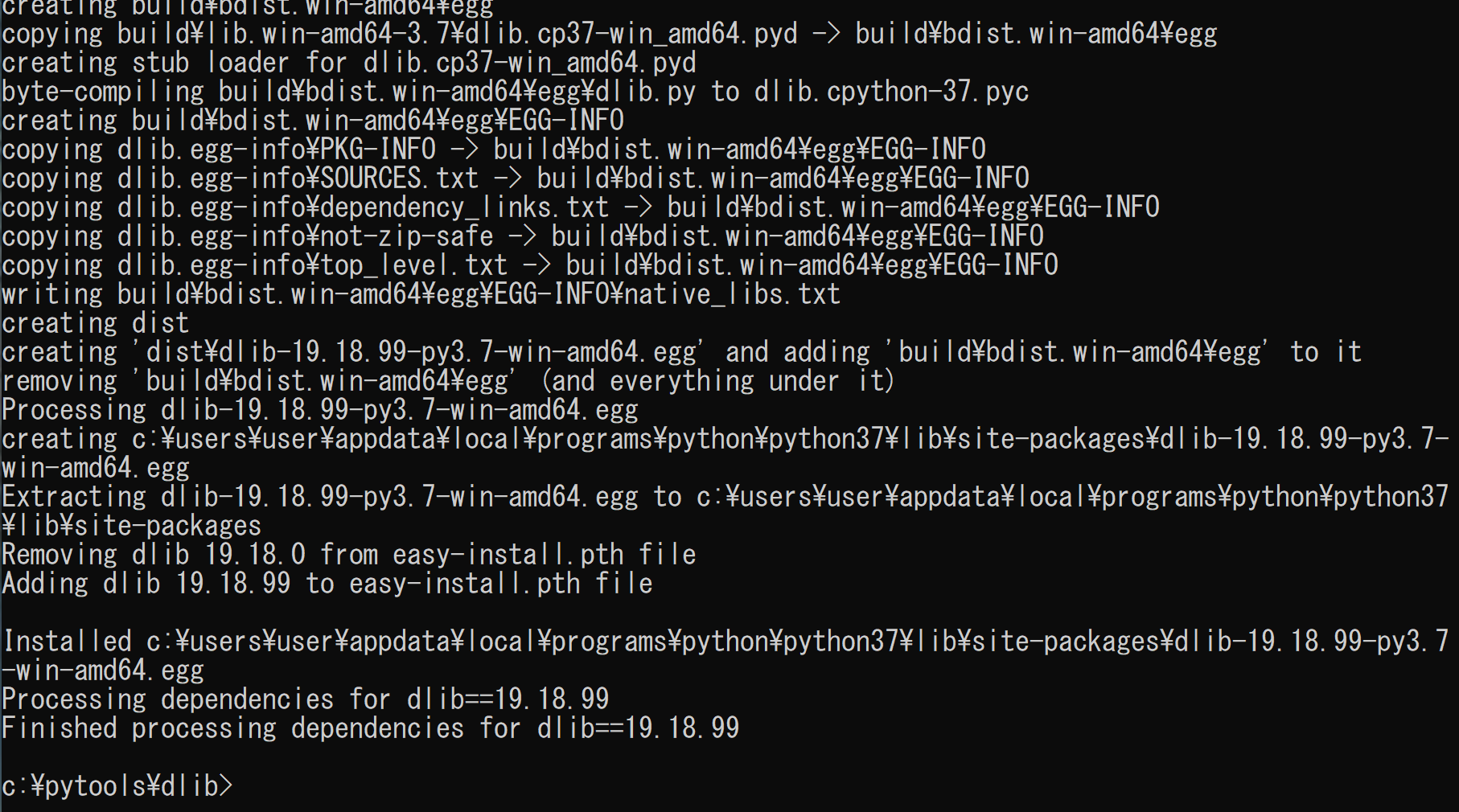Click the 'copying dlib.egg-info¥SOURCES.txt' line
The width and height of the screenshot is (1459, 812).
515,178
